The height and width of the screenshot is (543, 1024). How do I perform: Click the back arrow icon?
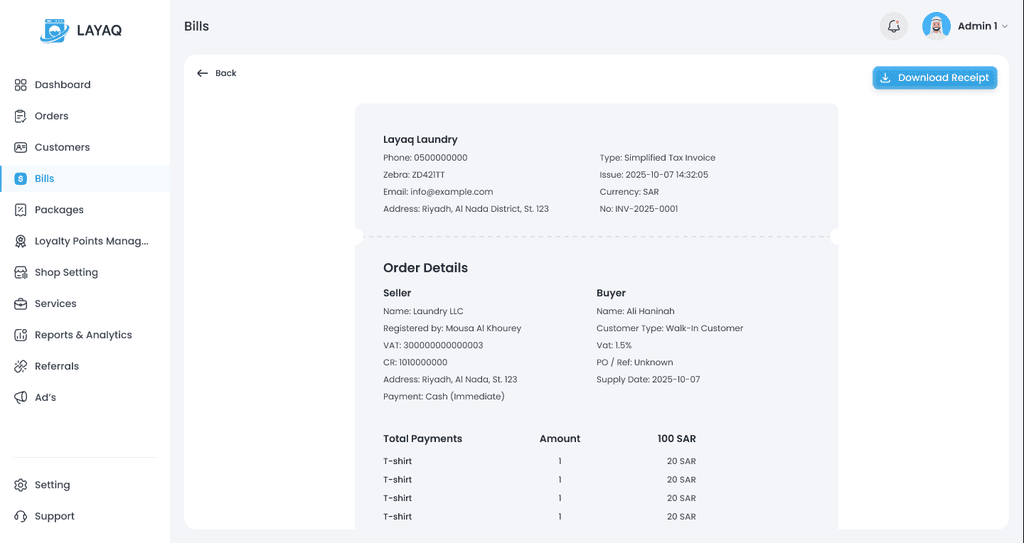click(x=202, y=73)
